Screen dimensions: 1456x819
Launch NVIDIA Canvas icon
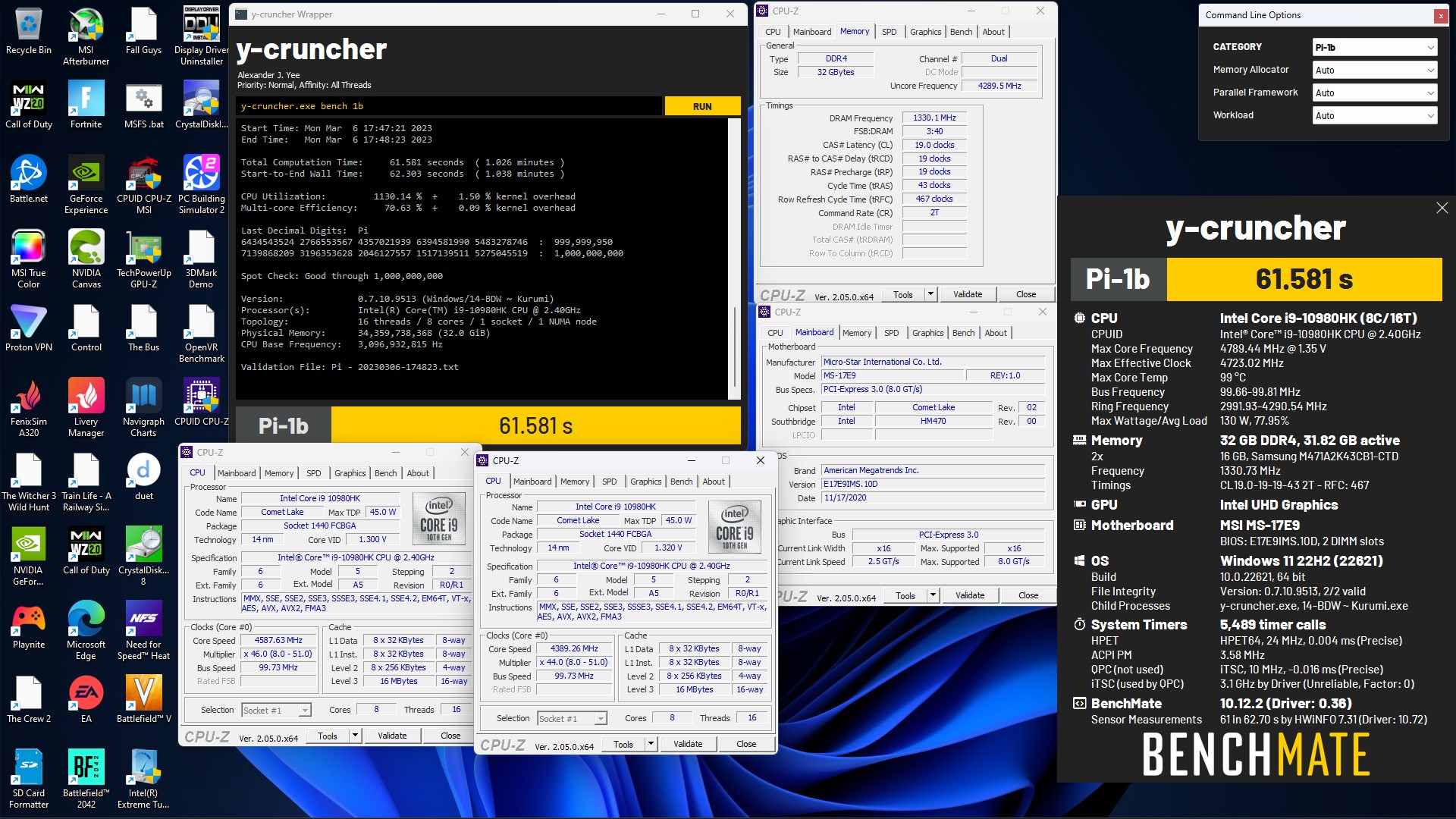[86, 259]
